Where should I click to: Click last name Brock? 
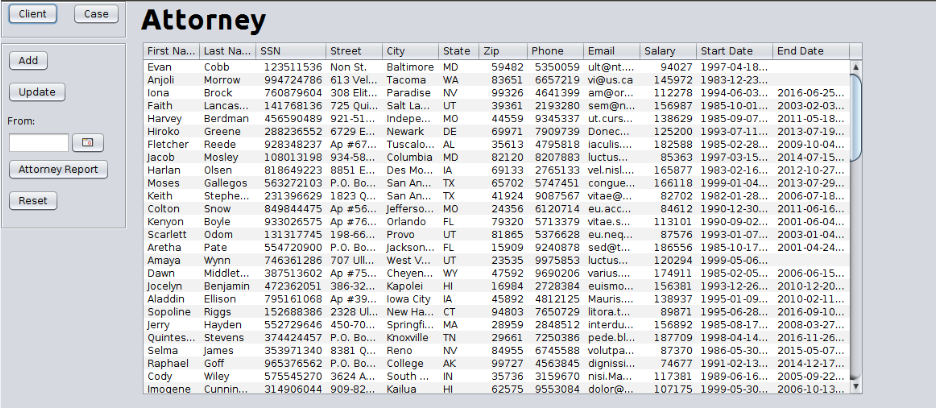pos(216,93)
